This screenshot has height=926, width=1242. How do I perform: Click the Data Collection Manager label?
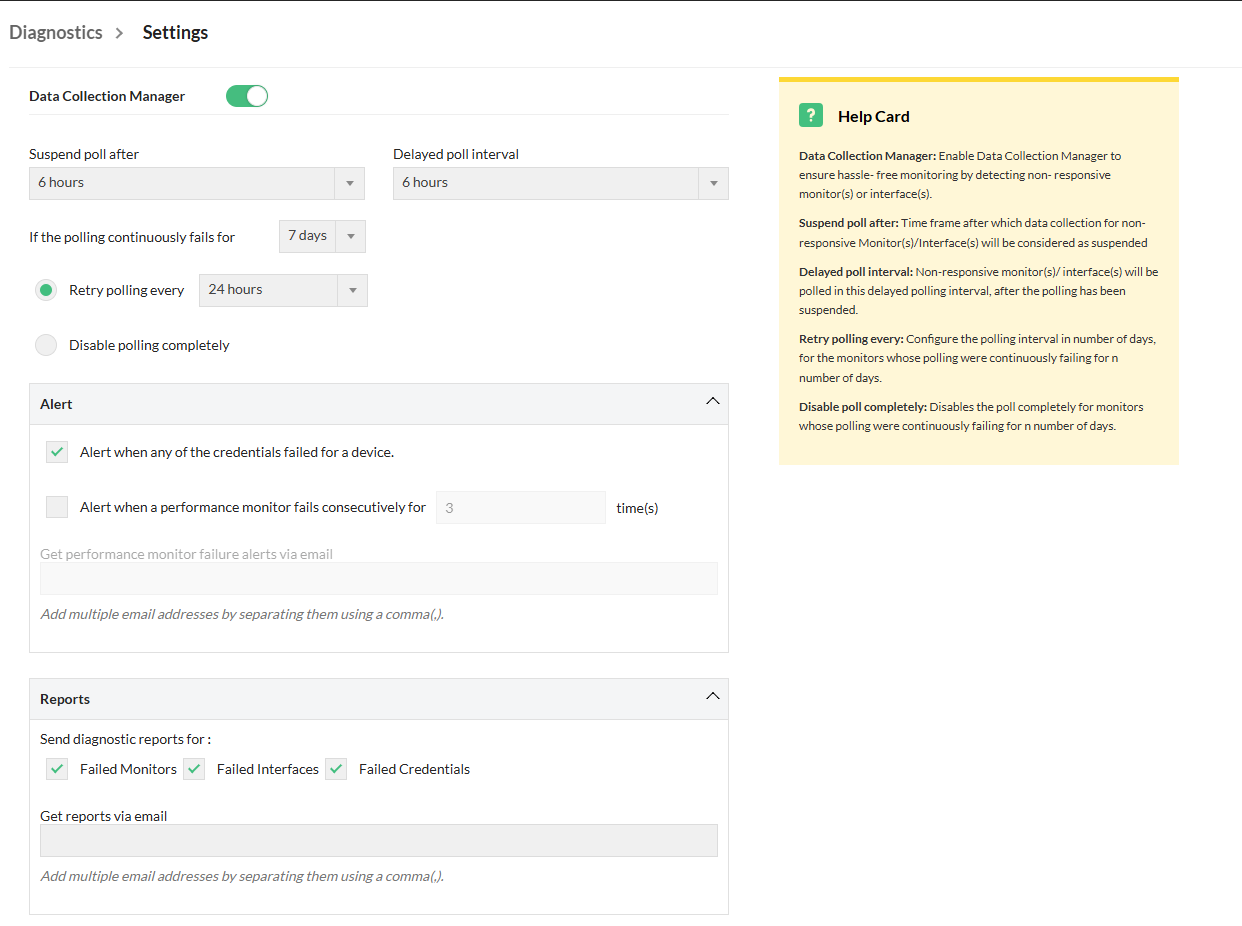pos(107,96)
